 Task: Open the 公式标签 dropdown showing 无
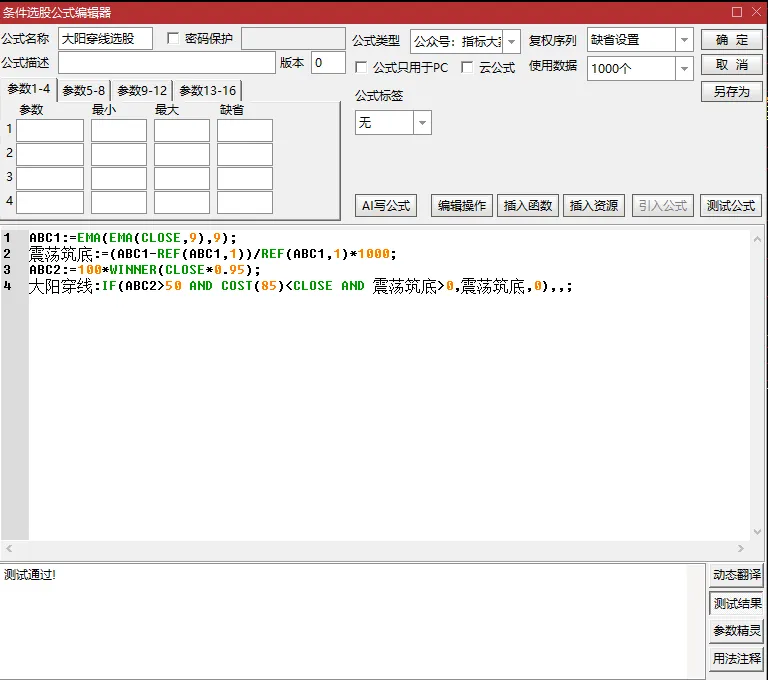coord(422,122)
